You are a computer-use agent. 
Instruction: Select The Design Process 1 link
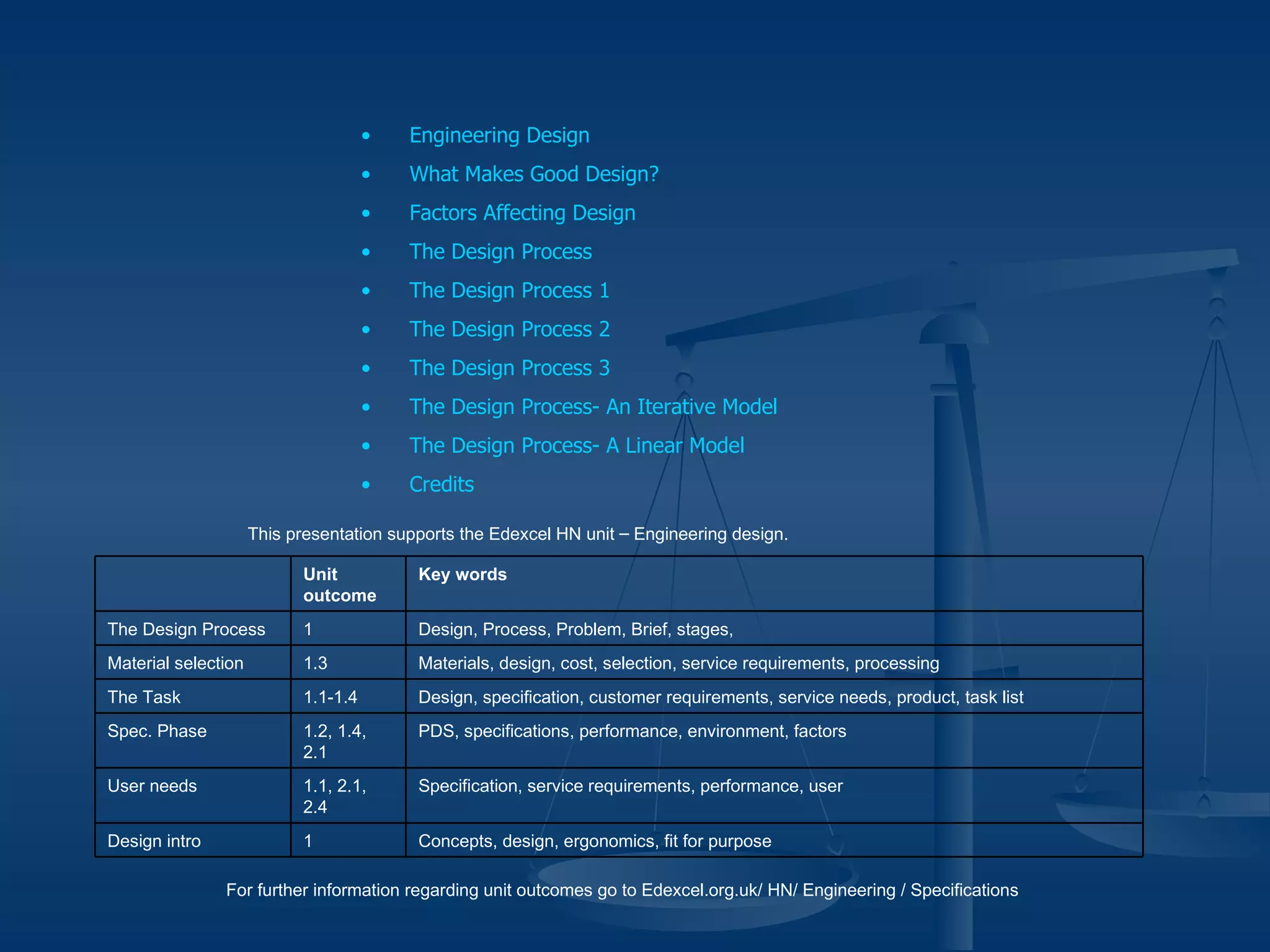[509, 291]
